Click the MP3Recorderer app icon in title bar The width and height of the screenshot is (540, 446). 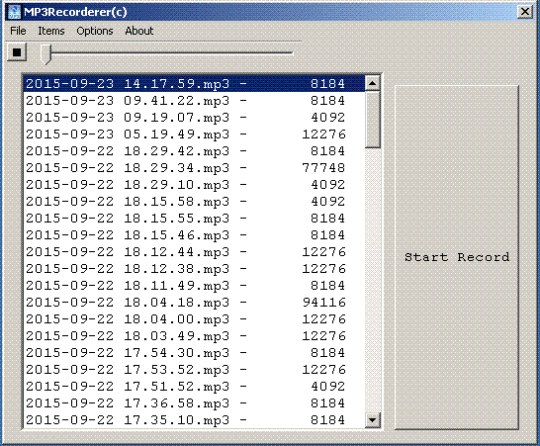tap(14, 12)
